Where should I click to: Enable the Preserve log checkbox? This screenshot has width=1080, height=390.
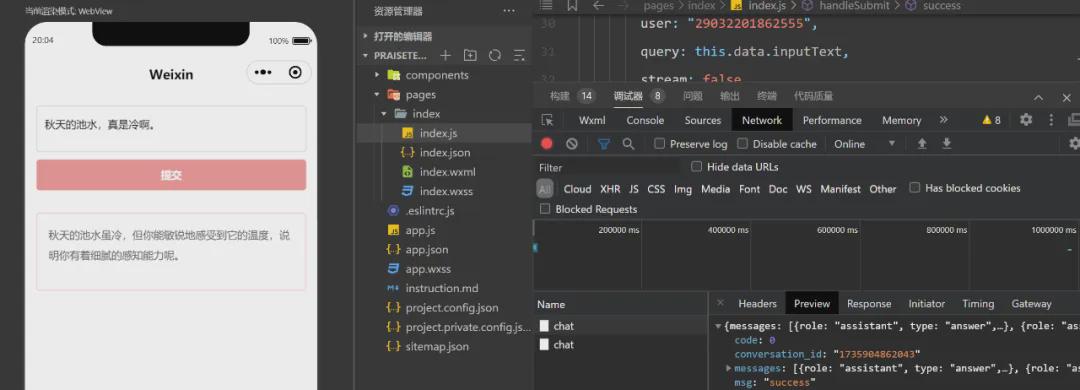[660, 143]
